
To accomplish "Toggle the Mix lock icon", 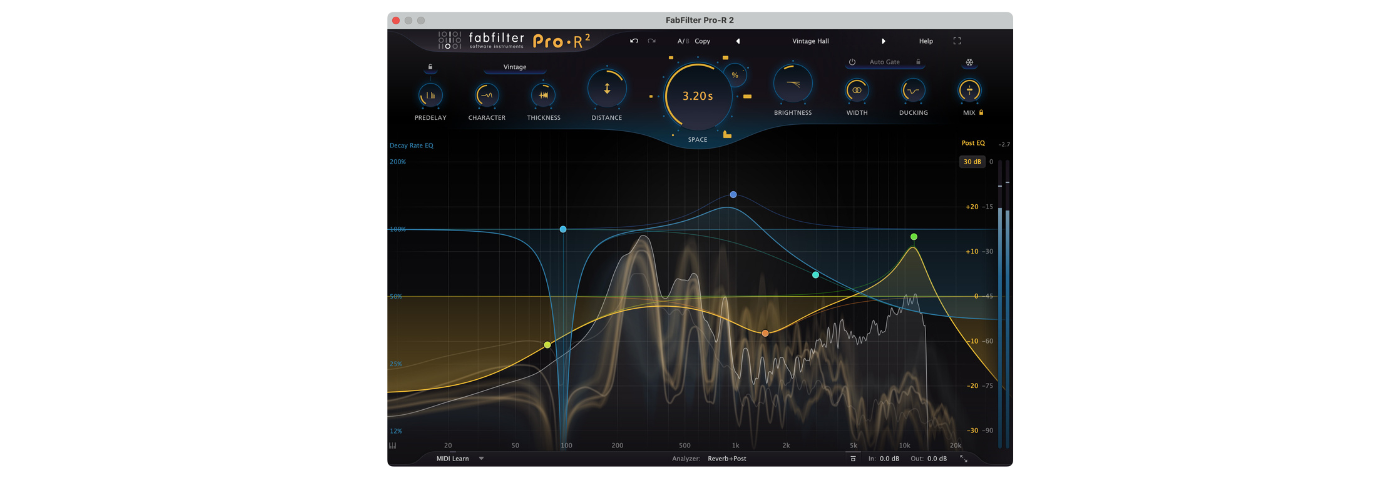I will click(982, 113).
